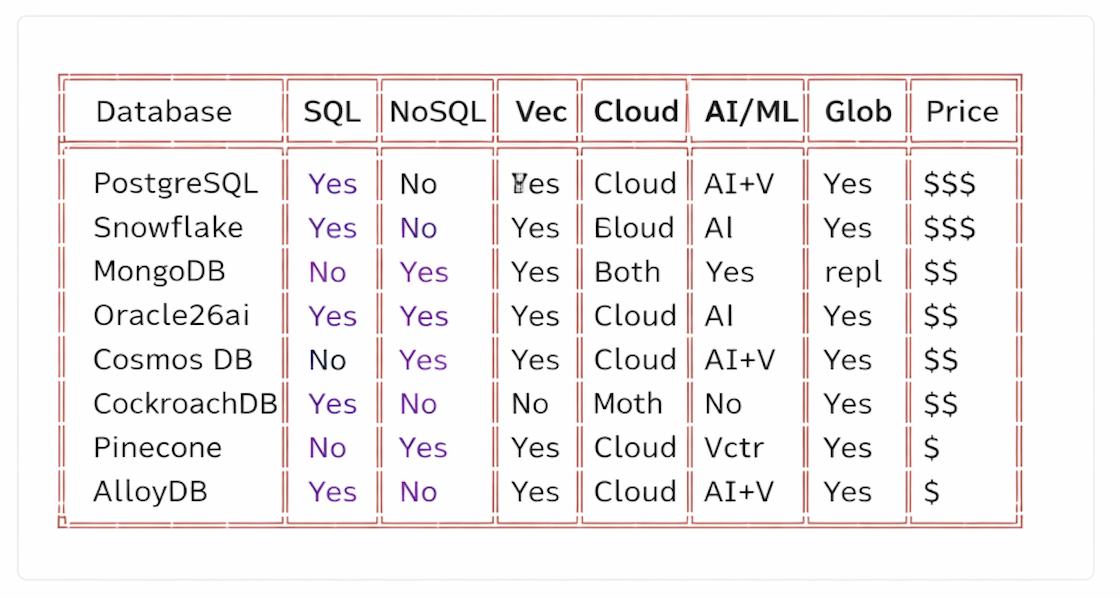Select the CockroachDB database name
The height and width of the screenshot is (598, 1120).
point(185,404)
